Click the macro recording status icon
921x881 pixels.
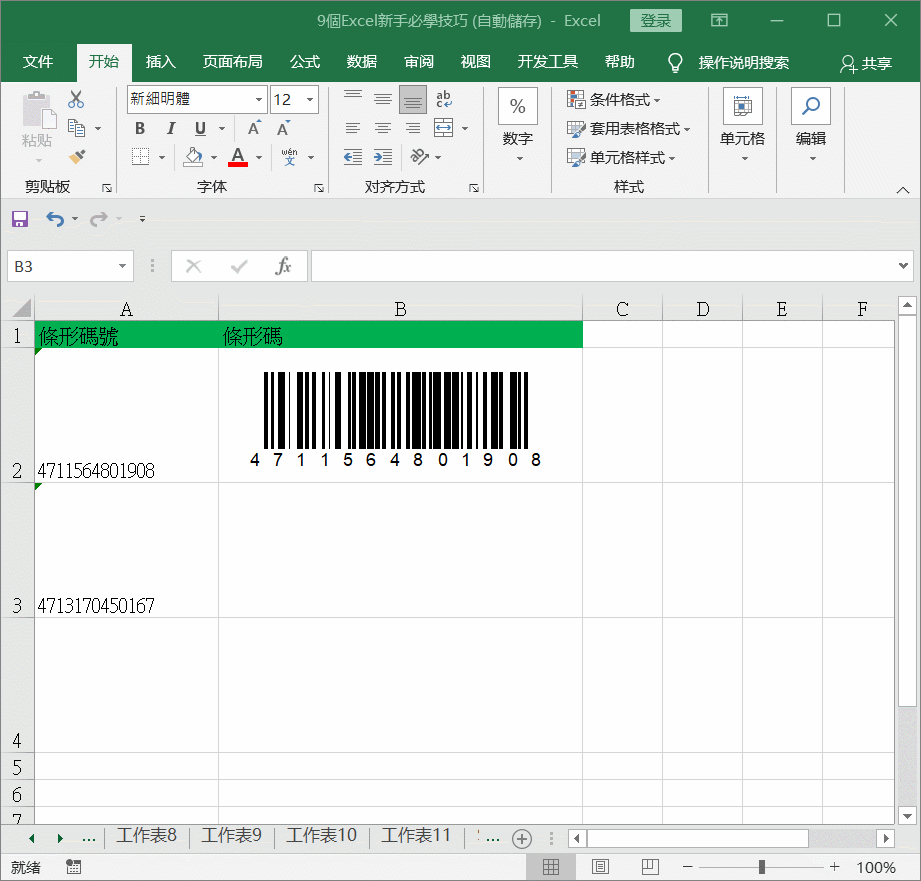coord(73,867)
